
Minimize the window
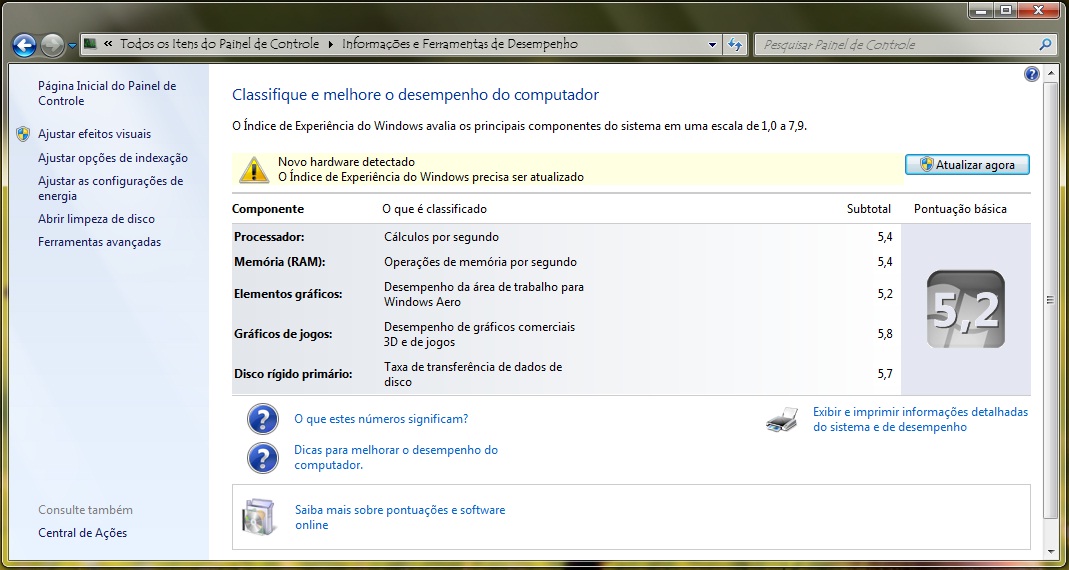(982, 10)
